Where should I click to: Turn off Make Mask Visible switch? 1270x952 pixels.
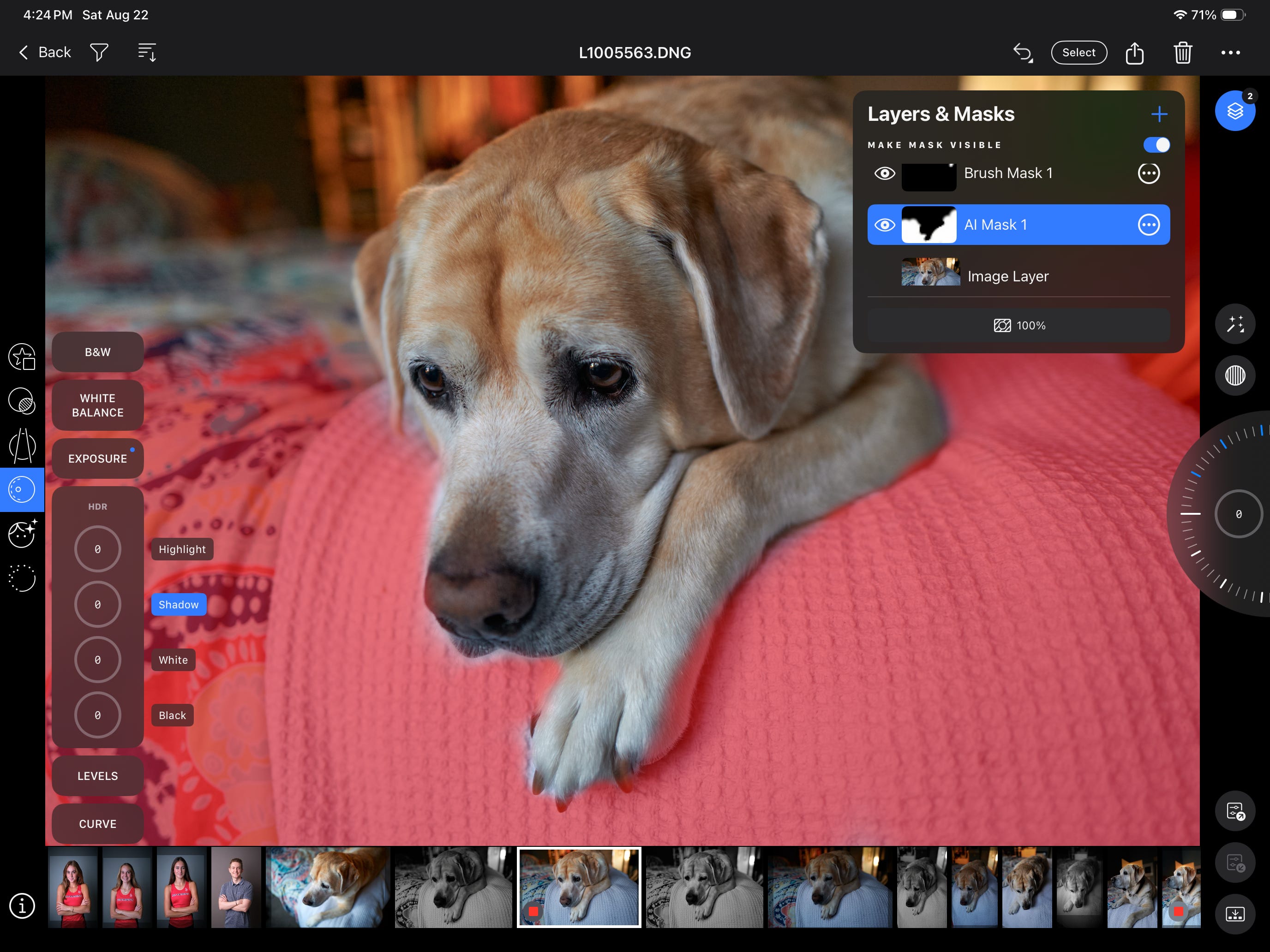(x=1156, y=145)
